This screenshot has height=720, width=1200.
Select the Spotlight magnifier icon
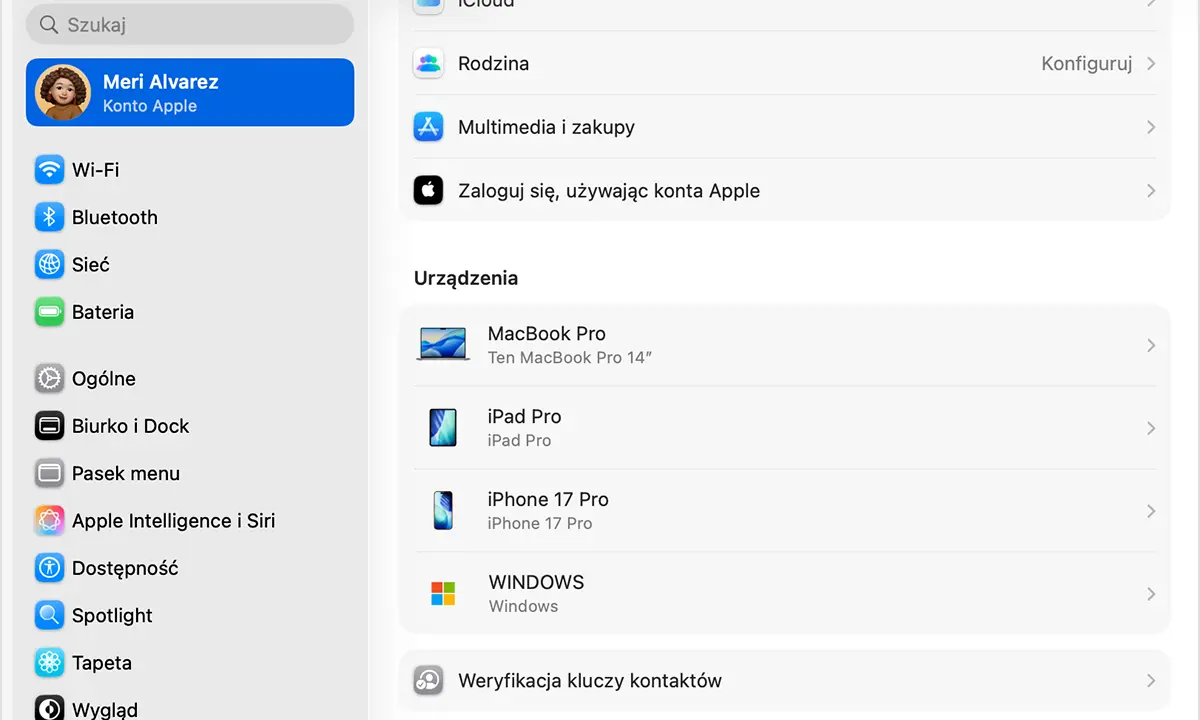[49, 615]
